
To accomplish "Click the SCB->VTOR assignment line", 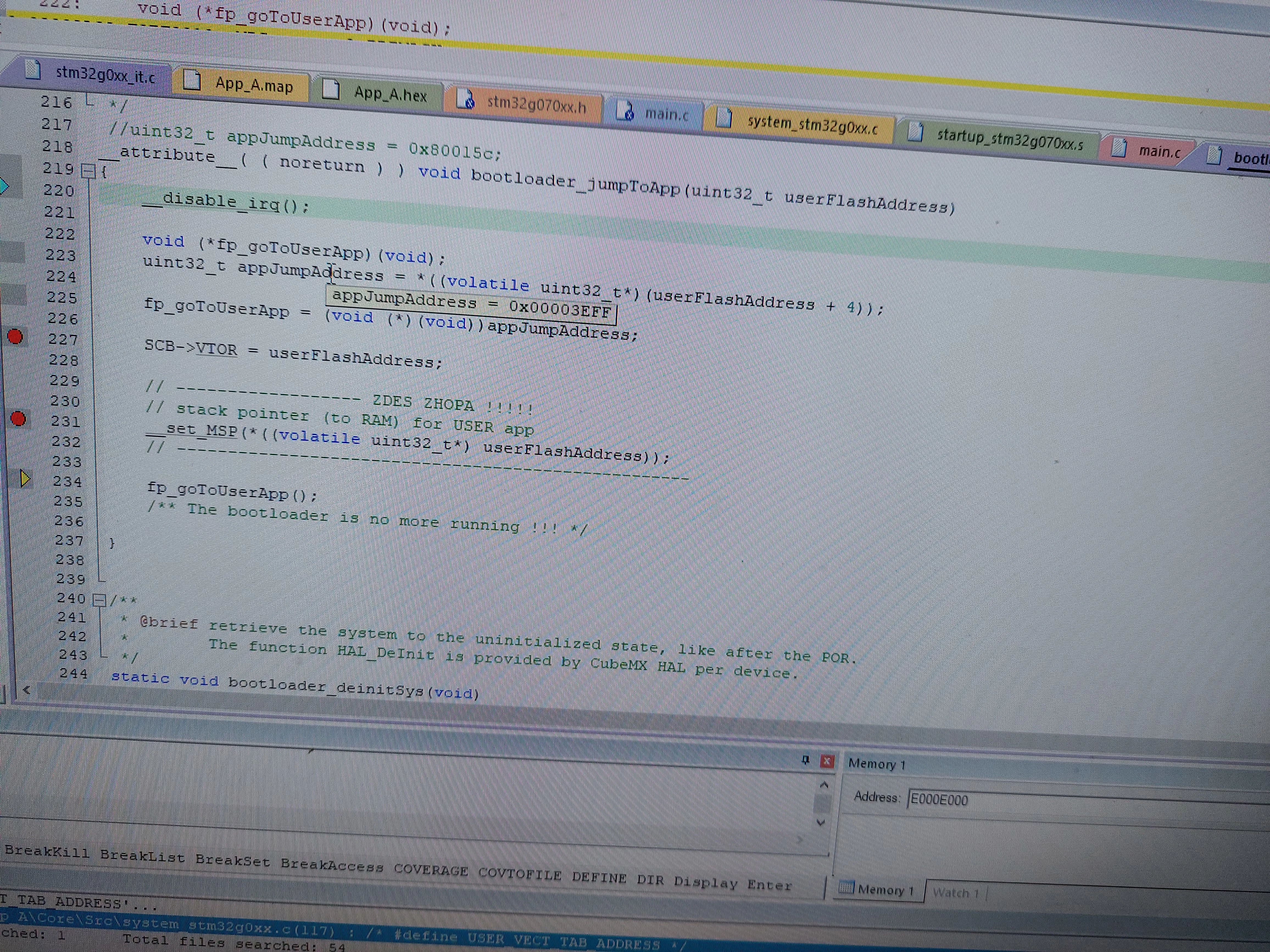I will point(293,354).
